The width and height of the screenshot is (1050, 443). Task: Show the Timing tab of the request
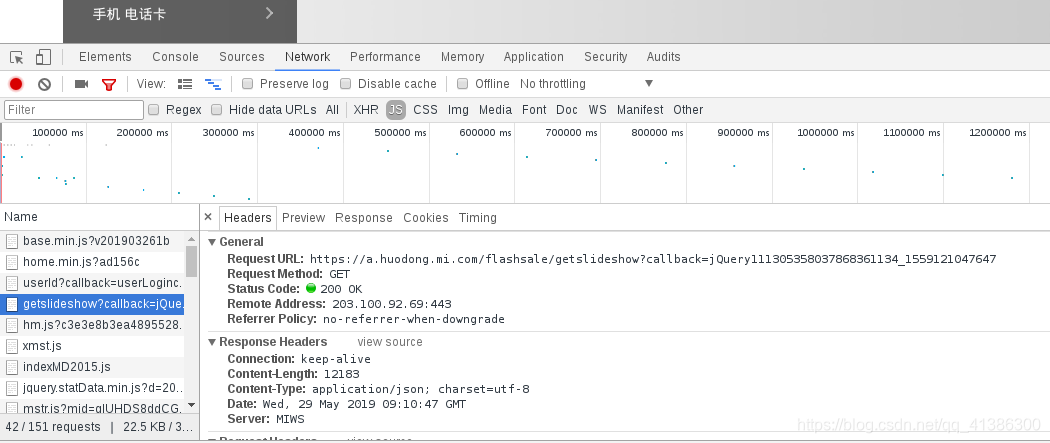click(x=477, y=217)
